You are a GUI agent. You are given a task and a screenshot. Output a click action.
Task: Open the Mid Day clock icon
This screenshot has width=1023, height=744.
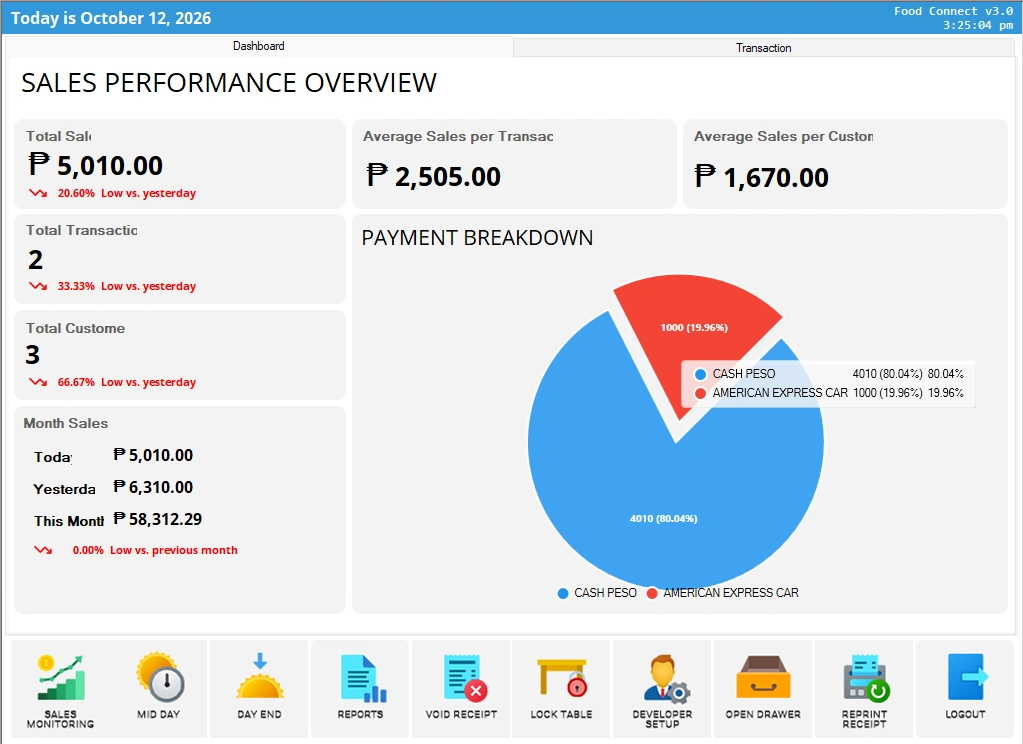click(159, 677)
